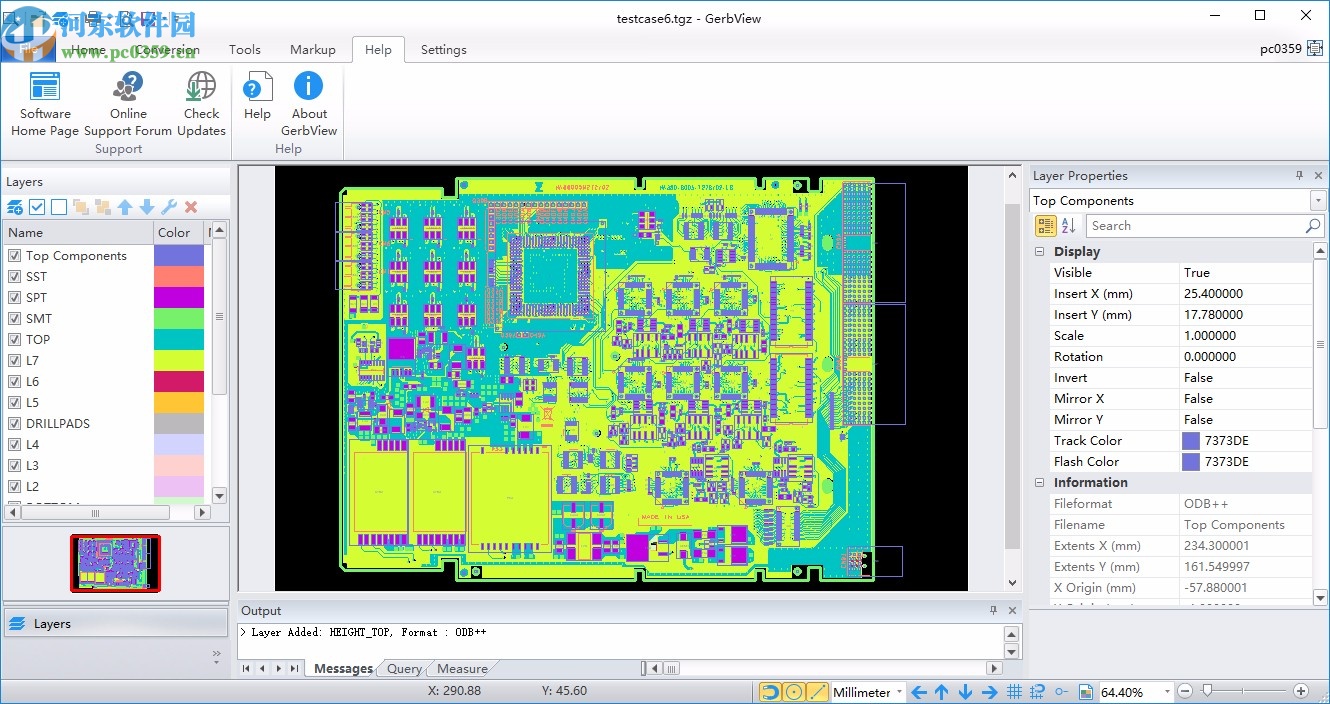Uncheck the SST layer checkbox
This screenshot has height=704, width=1330.
[x=15, y=277]
